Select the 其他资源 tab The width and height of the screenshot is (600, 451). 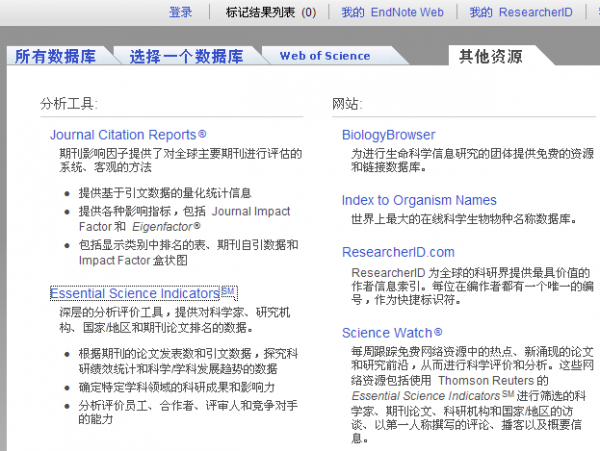click(491, 56)
